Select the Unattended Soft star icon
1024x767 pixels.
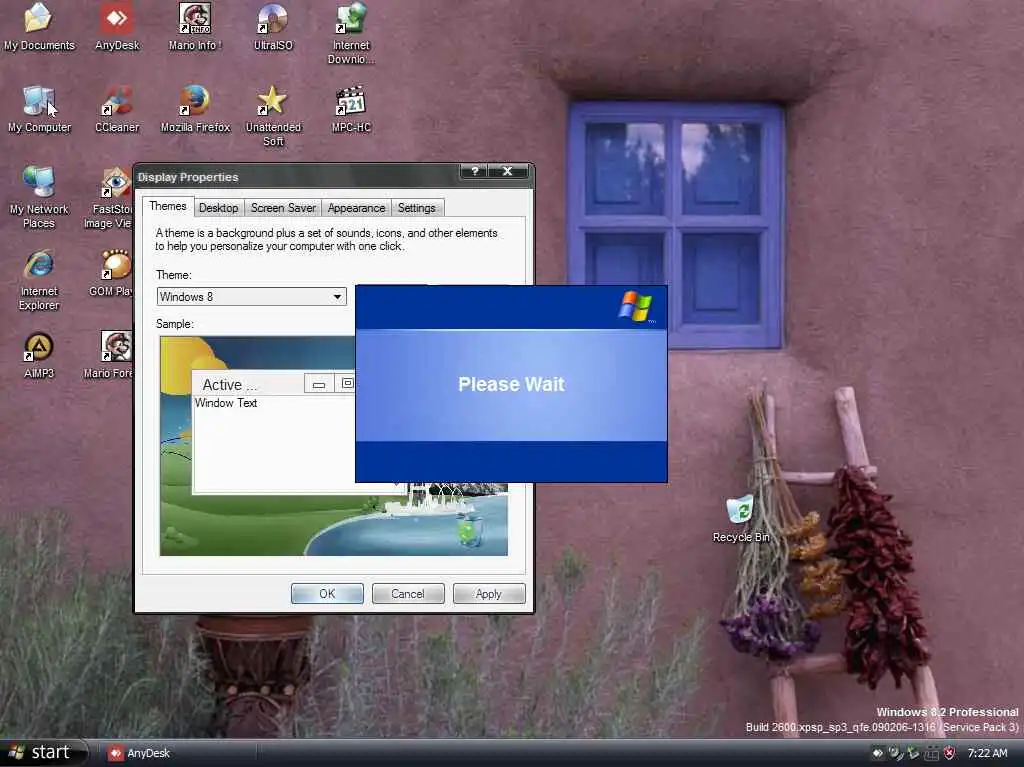pos(273,115)
